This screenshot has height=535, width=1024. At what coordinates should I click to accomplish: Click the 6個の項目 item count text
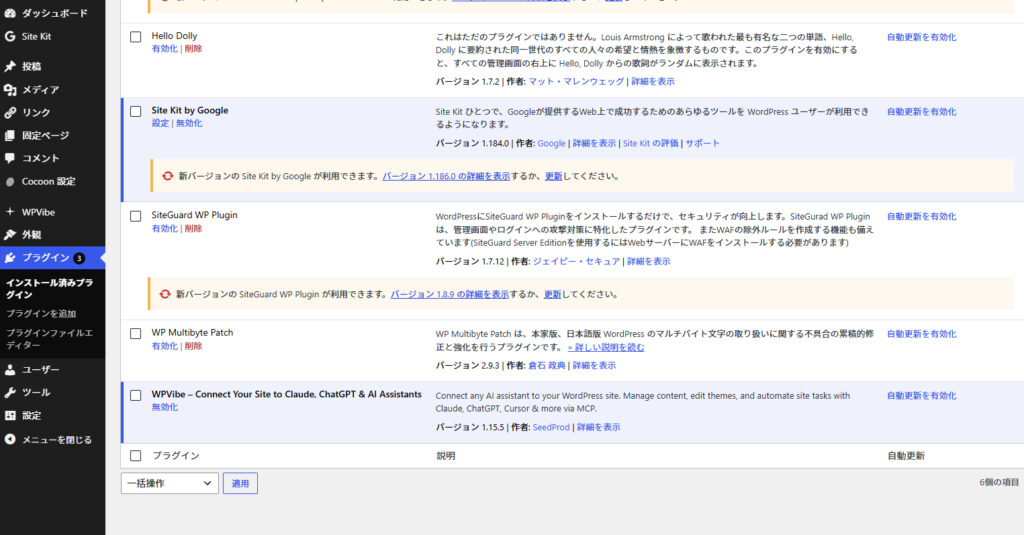(999, 482)
